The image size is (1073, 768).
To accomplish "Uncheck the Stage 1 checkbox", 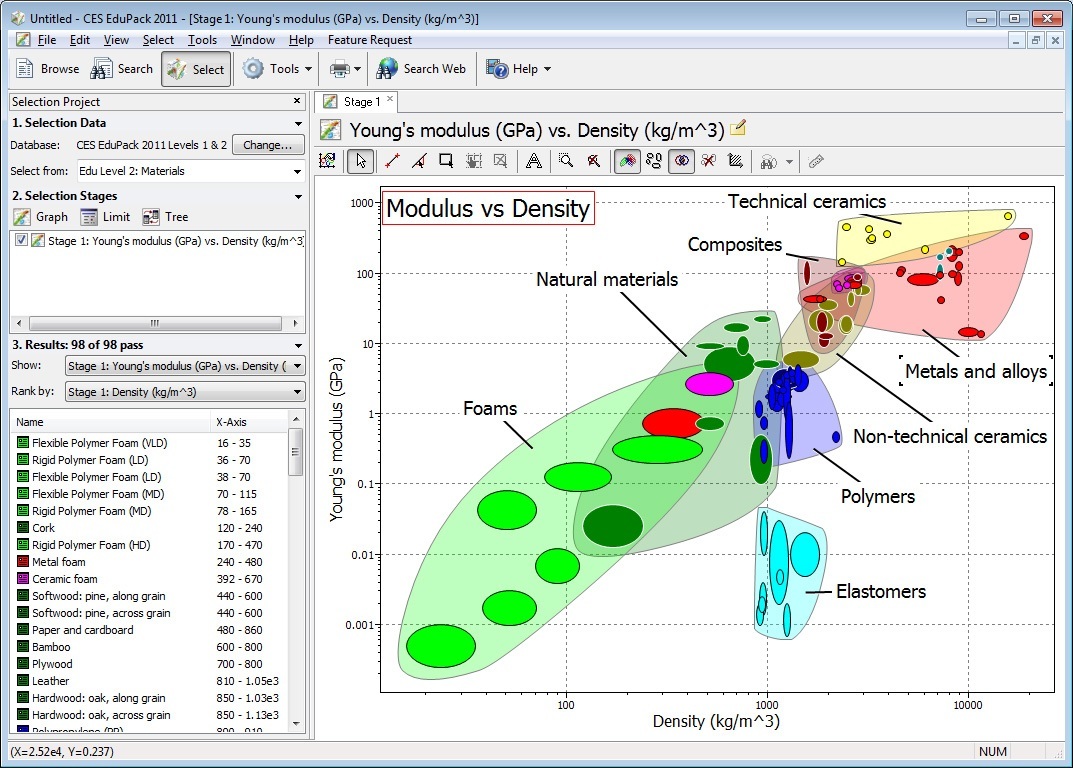I will (22, 241).
